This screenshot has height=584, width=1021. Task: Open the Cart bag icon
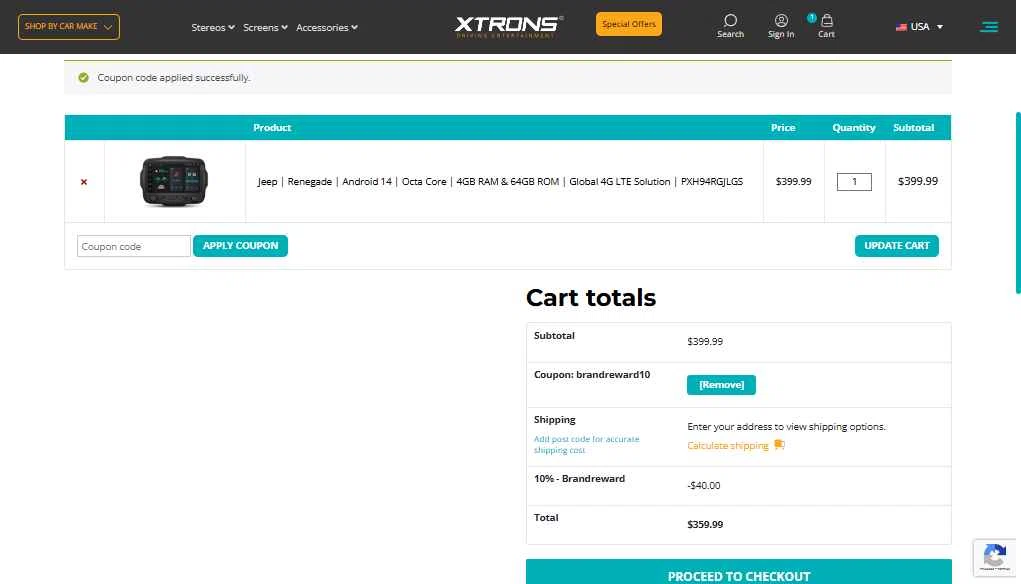[826, 21]
